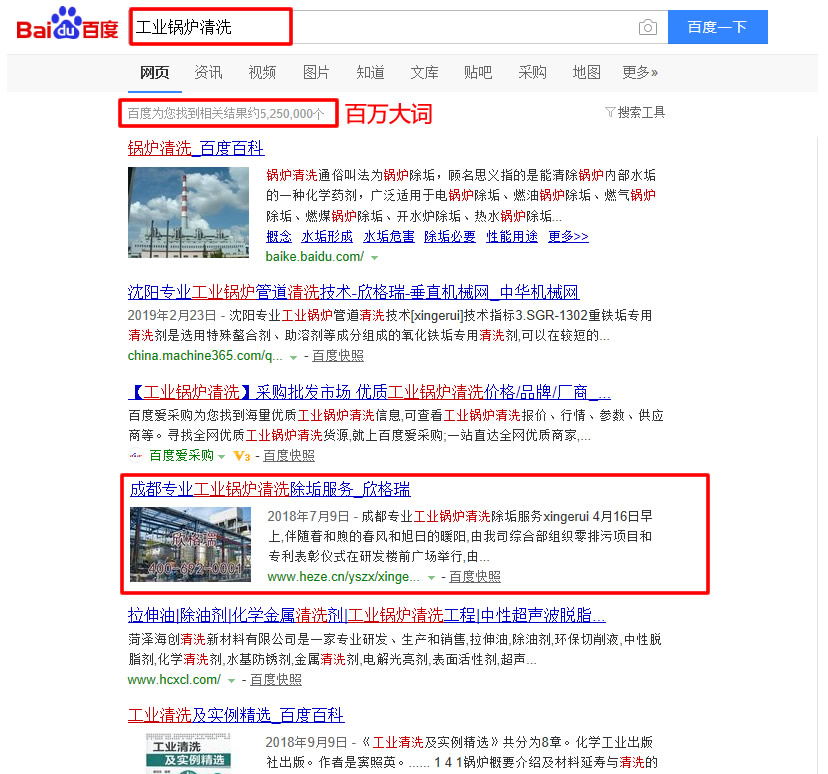
Task: Click the 更多>> sublink
Action: pyautogui.click(x=568, y=237)
